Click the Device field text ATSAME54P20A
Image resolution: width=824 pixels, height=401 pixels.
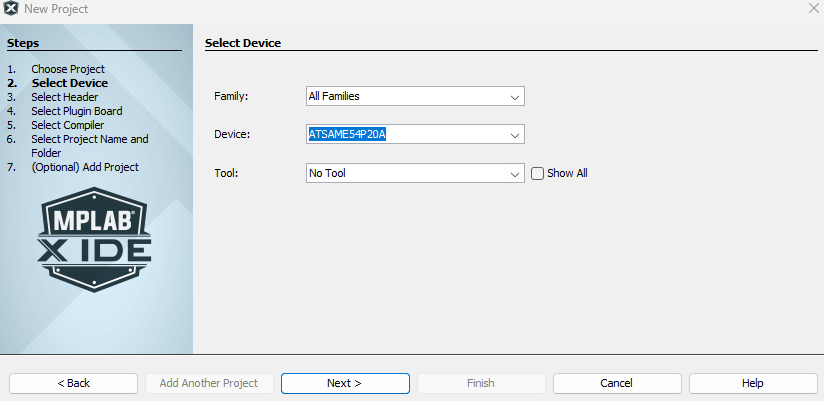[347, 135]
